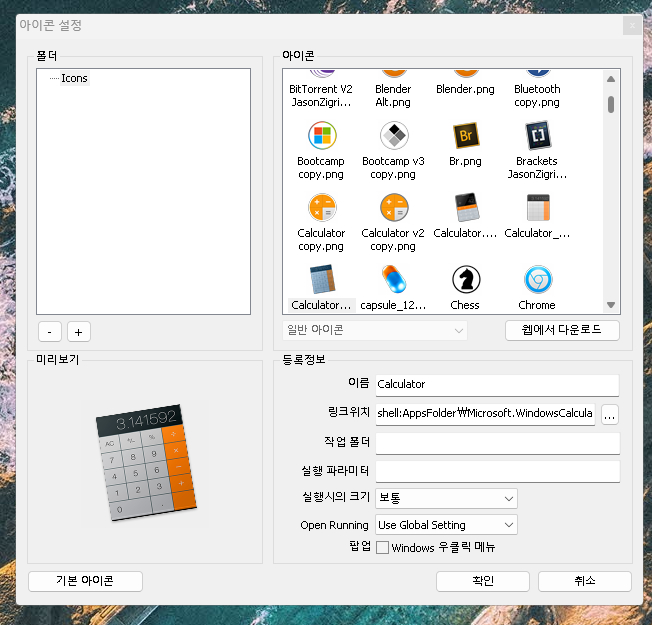The width and height of the screenshot is (652, 625).
Task: Click the 확인 button
Action: [483, 581]
